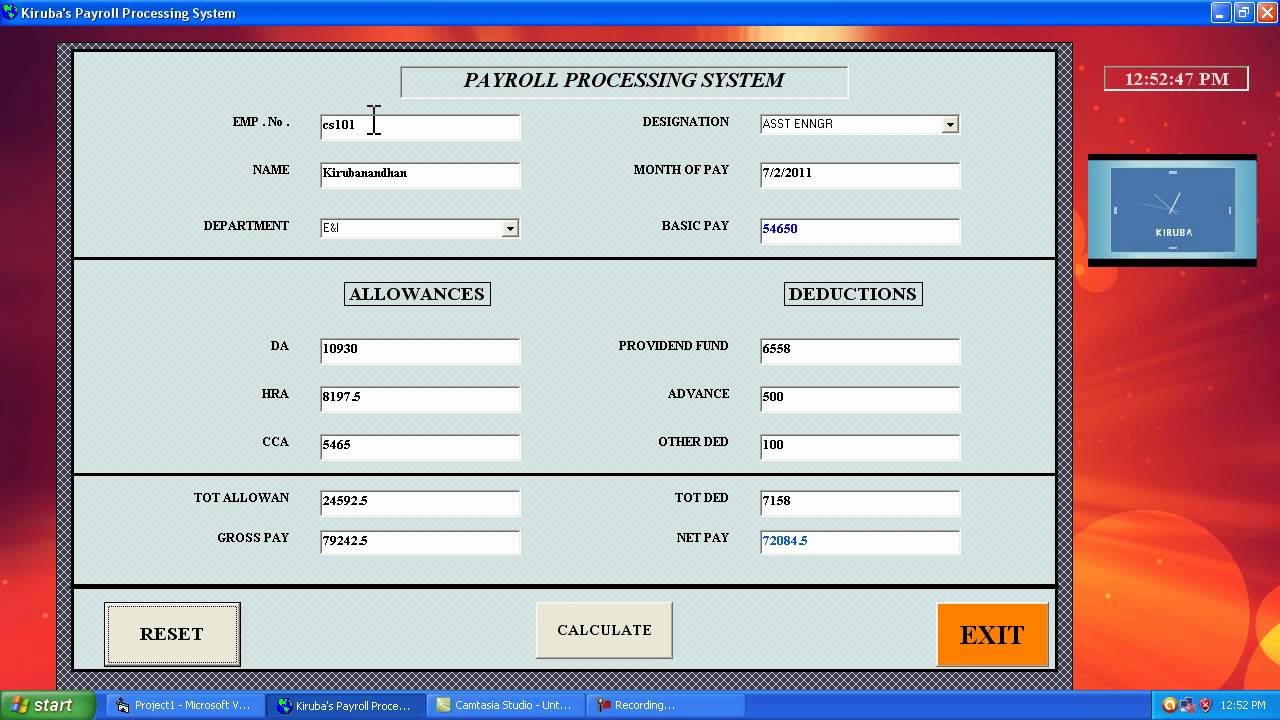The width and height of the screenshot is (1280, 720).
Task: Switch to Camtasia Studio taskbar item
Action: [506, 705]
